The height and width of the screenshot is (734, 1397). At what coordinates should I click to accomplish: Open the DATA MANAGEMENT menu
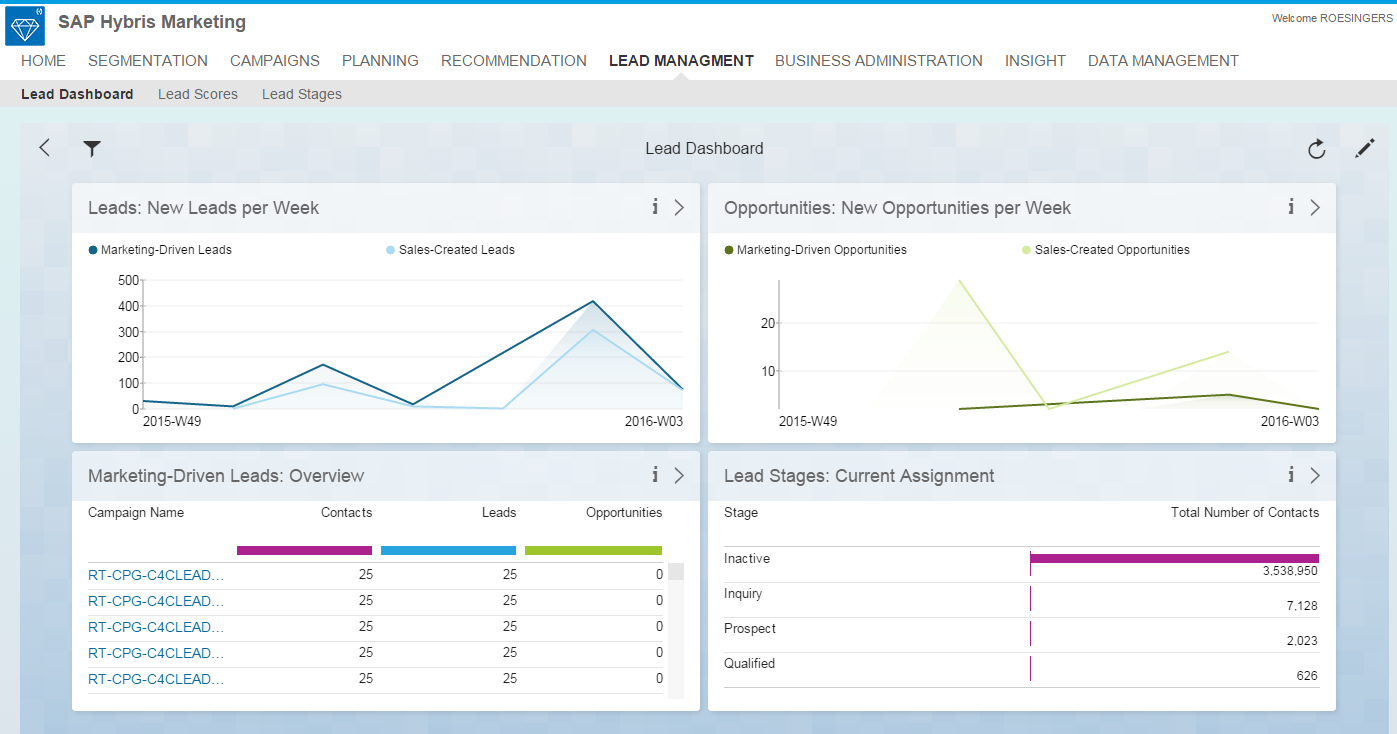click(x=1163, y=61)
